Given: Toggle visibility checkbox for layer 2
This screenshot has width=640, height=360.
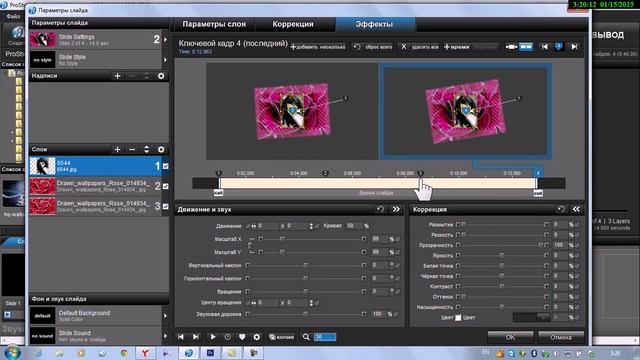Looking at the screenshot, I should (x=165, y=186).
